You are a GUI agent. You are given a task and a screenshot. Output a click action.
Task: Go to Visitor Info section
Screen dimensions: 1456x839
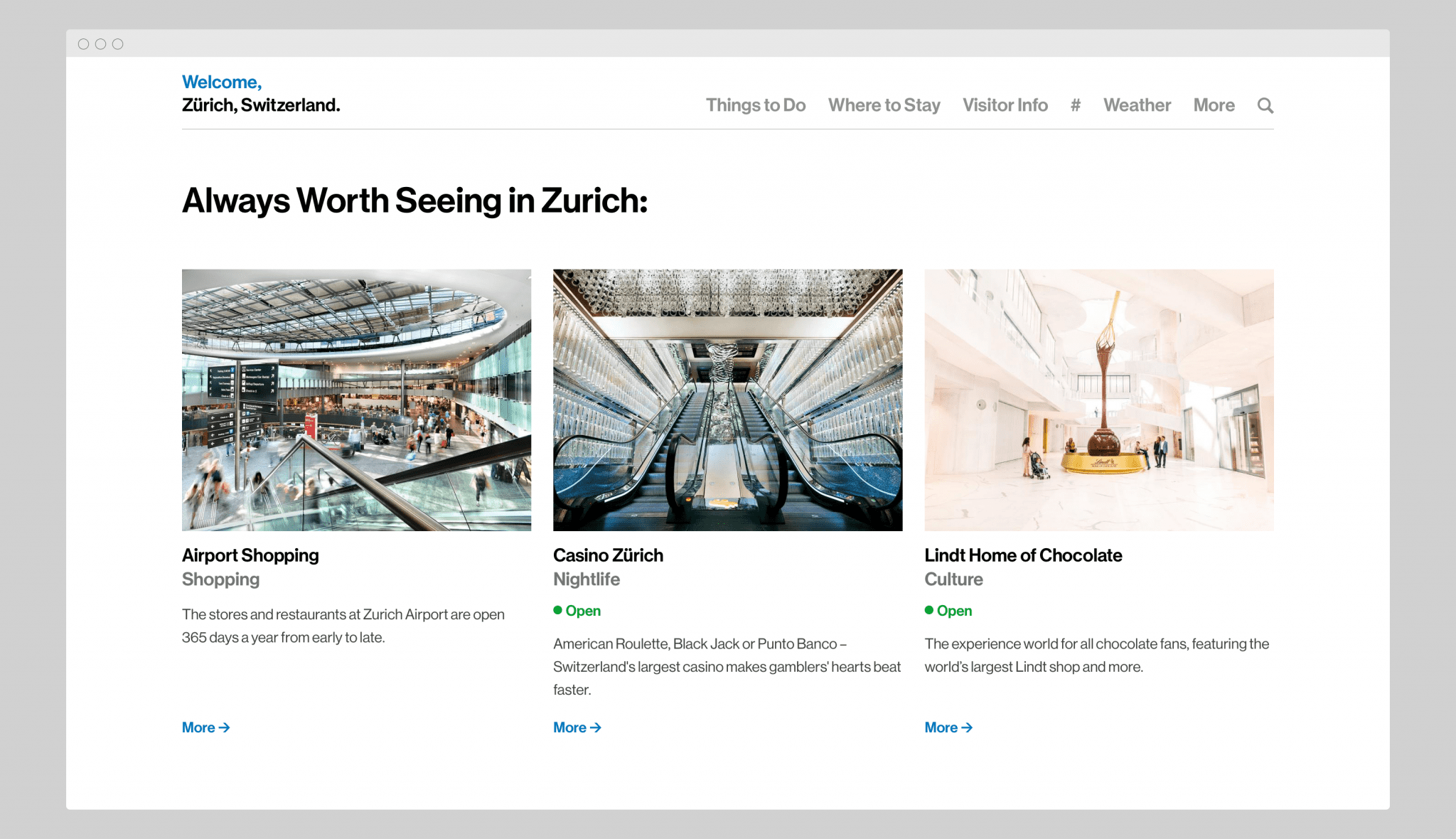[1005, 105]
